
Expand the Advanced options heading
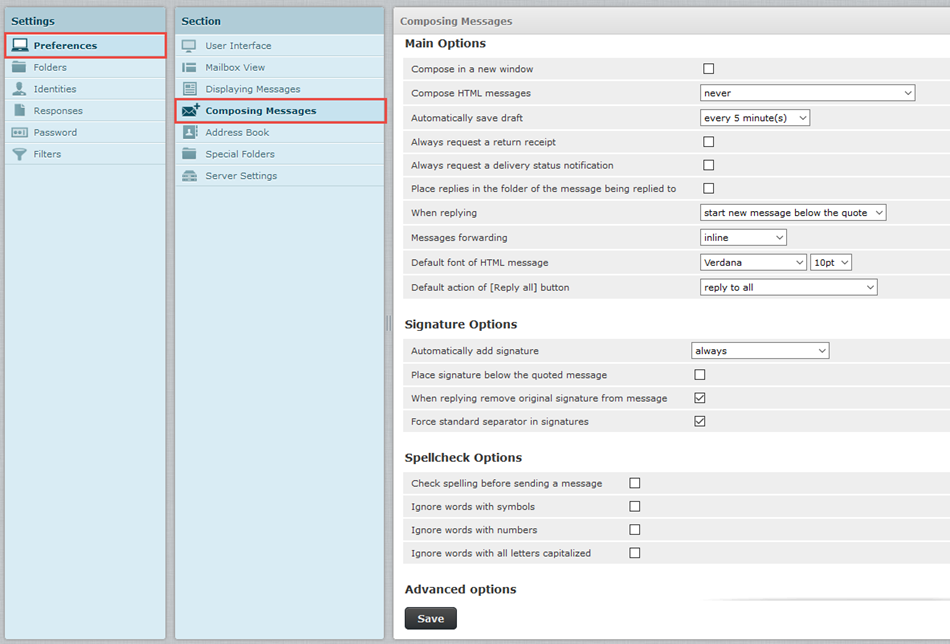click(x=460, y=589)
